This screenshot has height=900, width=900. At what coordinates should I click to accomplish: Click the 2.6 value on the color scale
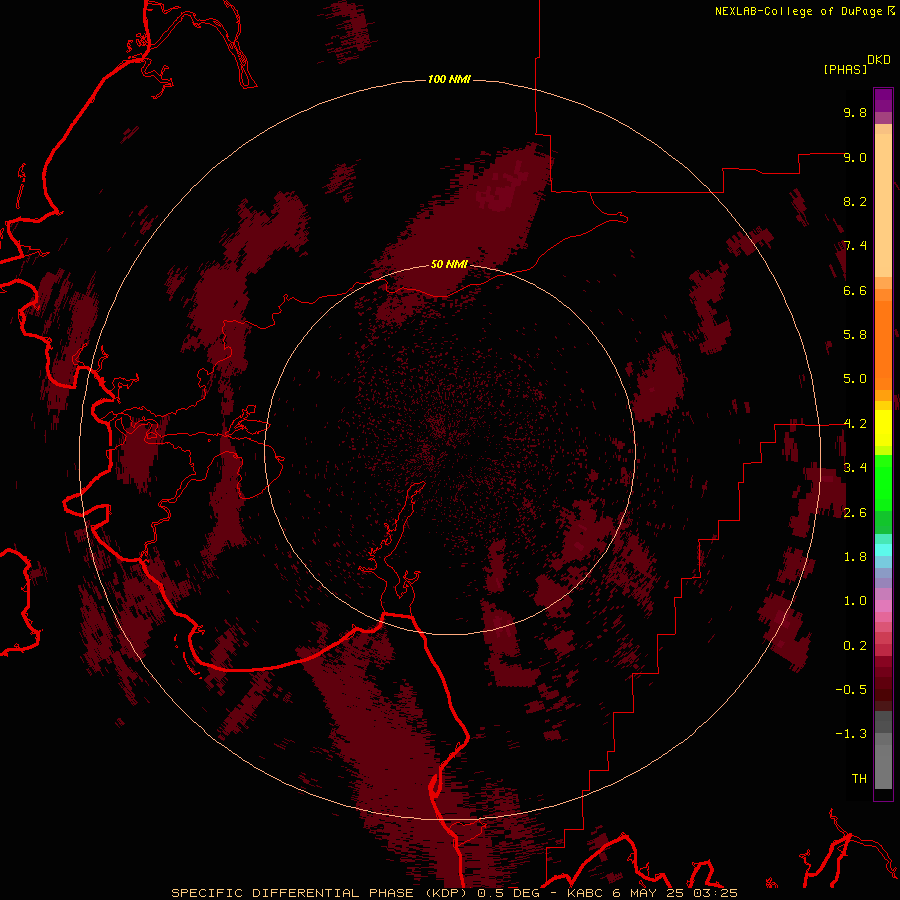[855, 513]
